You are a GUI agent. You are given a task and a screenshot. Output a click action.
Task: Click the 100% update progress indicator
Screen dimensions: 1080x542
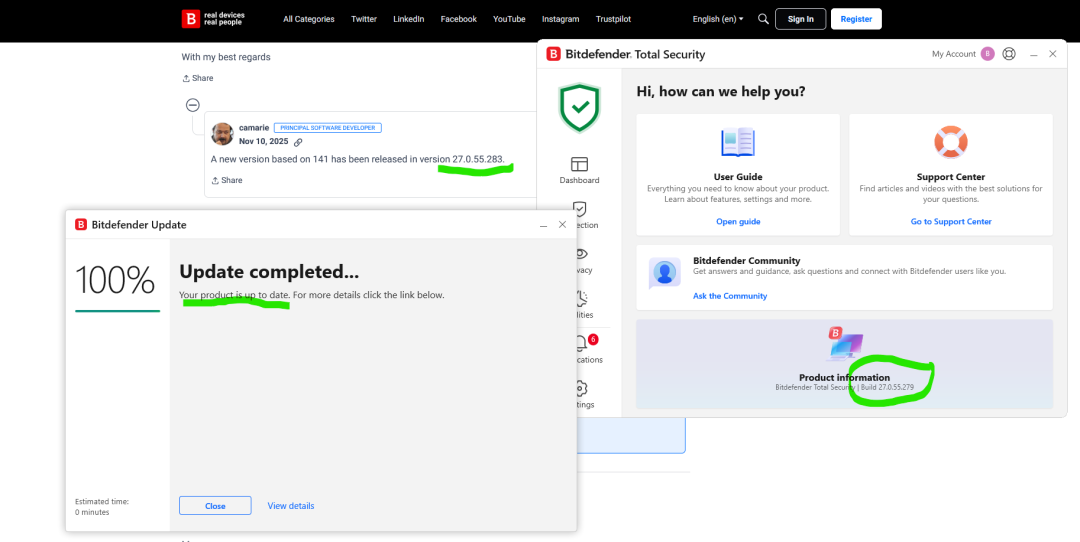(117, 281)
